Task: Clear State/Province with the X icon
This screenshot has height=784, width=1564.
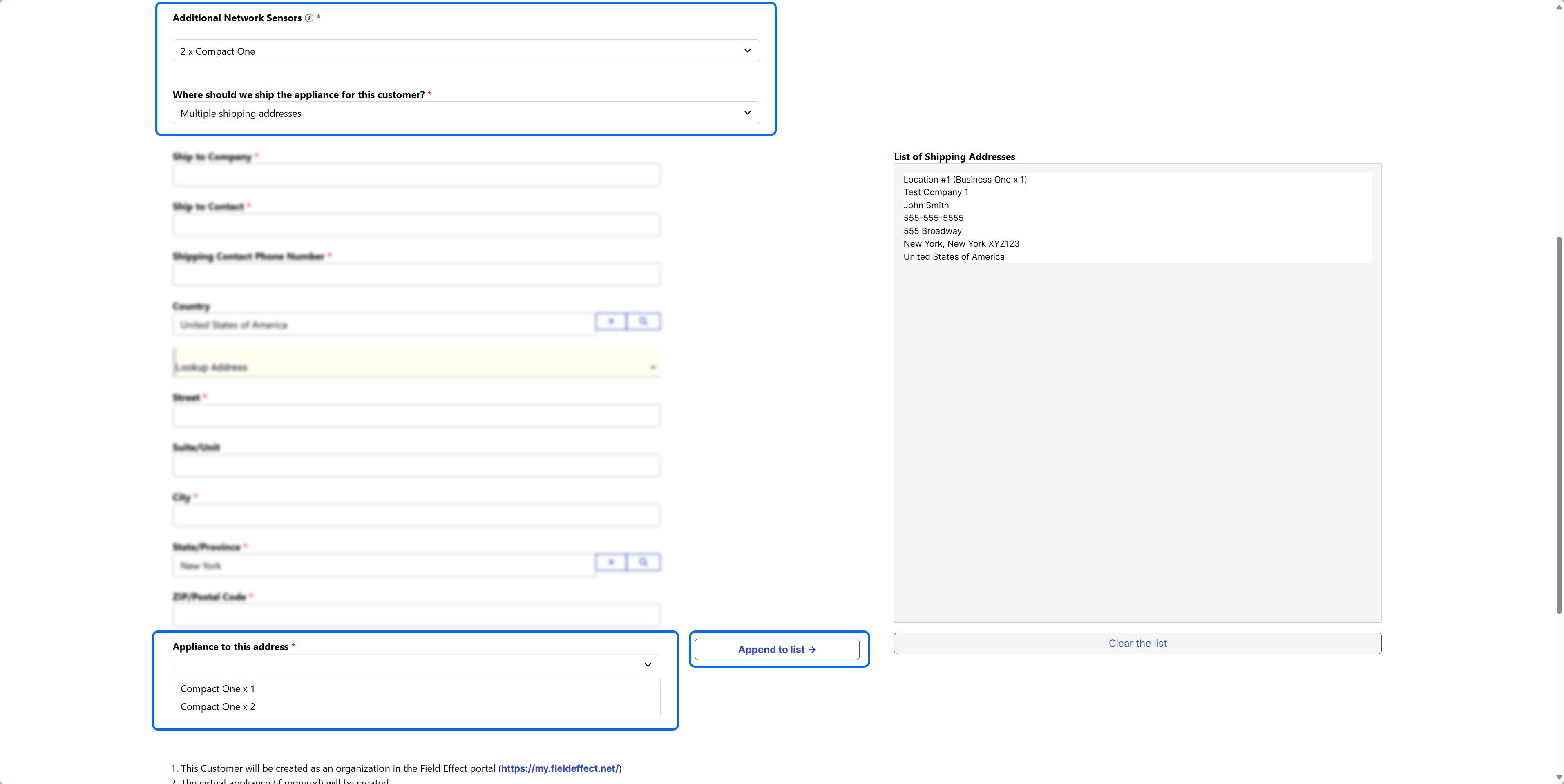Action: pos(611,562)
